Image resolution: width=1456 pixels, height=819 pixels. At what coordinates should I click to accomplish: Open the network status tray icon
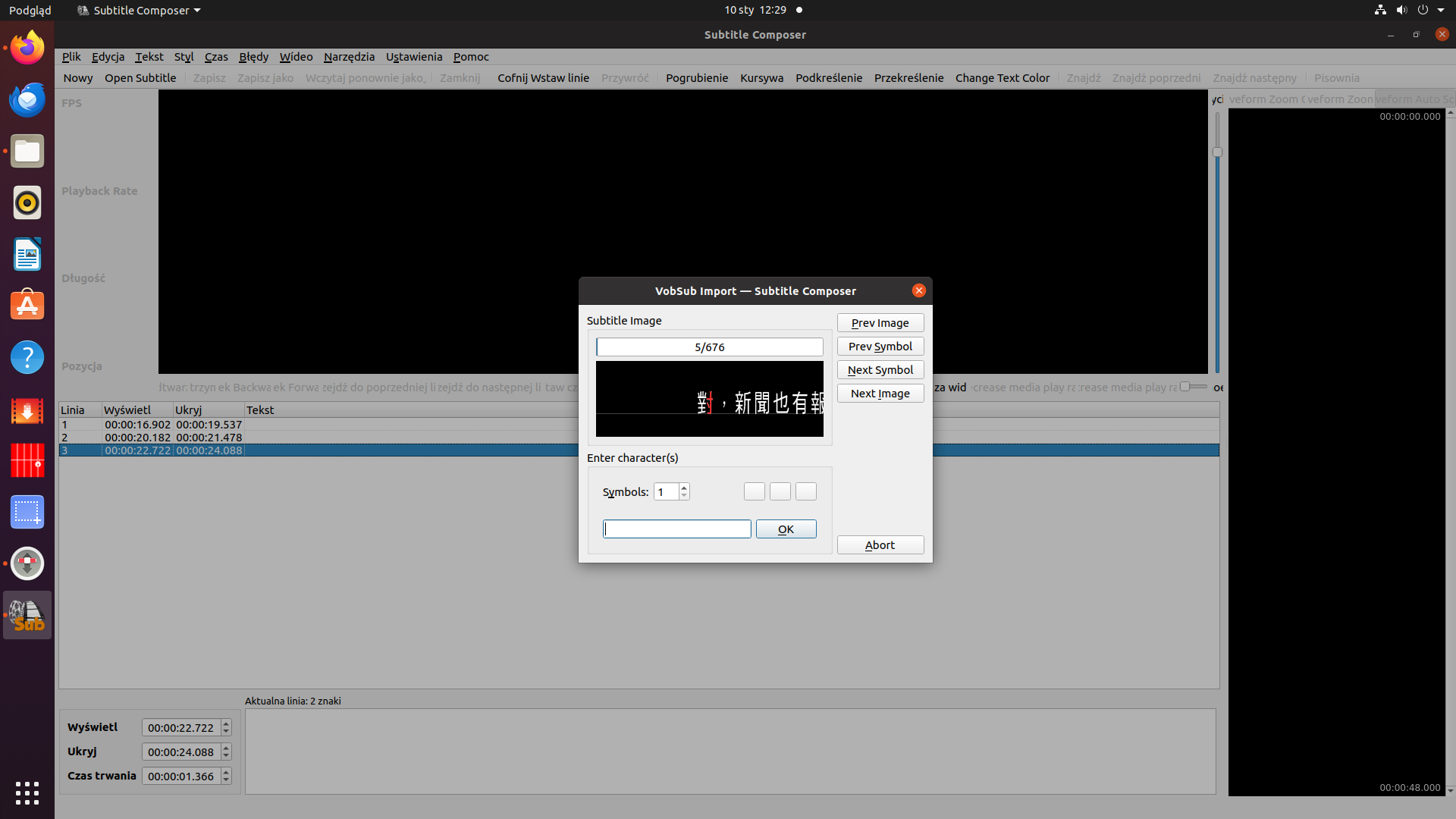pos(1380,10)
